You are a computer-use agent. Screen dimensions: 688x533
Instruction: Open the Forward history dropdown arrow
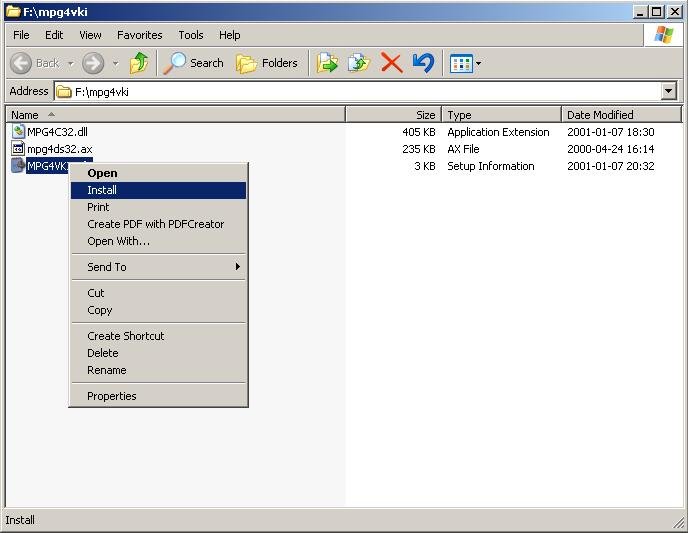click(x=115, y=64)
